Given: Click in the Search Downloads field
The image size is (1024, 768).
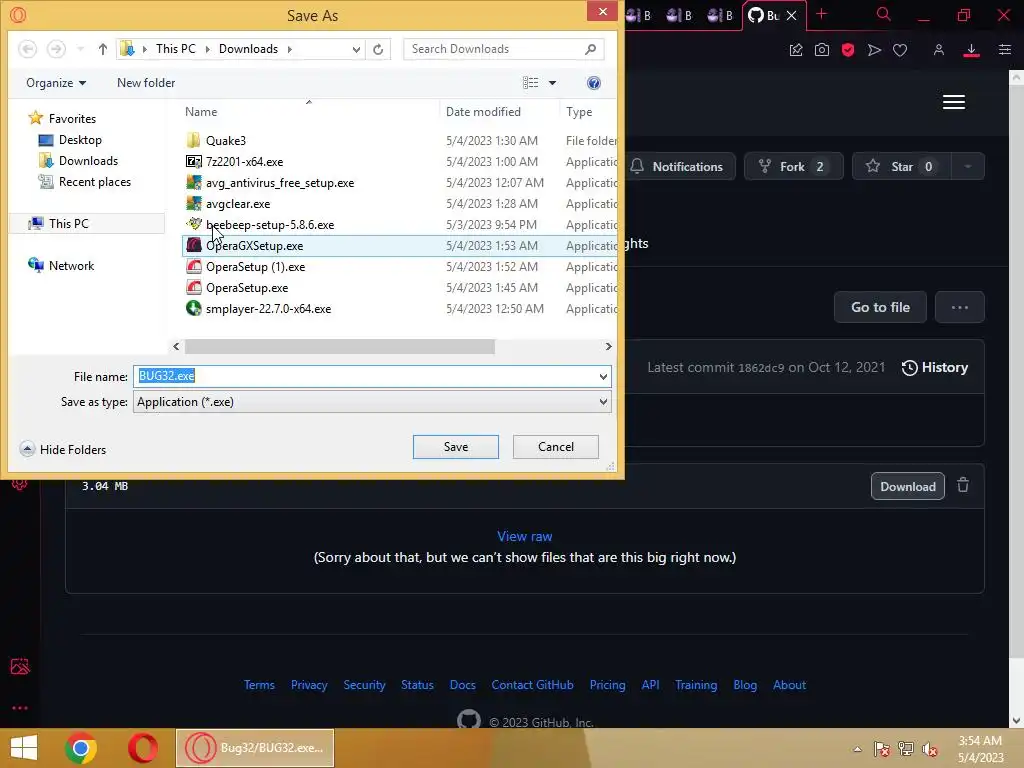Looking at the screenshot, I should pyautogui.click(x=503, y=49).
